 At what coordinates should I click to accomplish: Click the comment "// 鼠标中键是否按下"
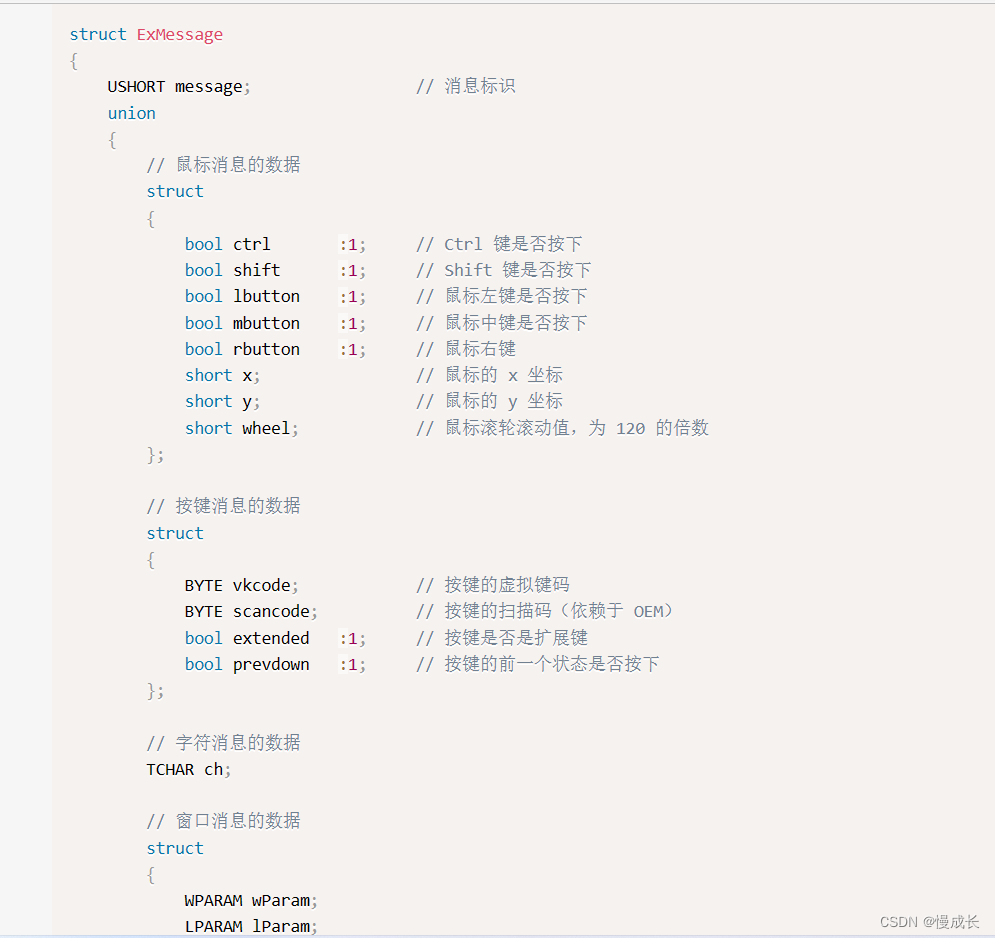pyautogui.click(x=502, y=323)
